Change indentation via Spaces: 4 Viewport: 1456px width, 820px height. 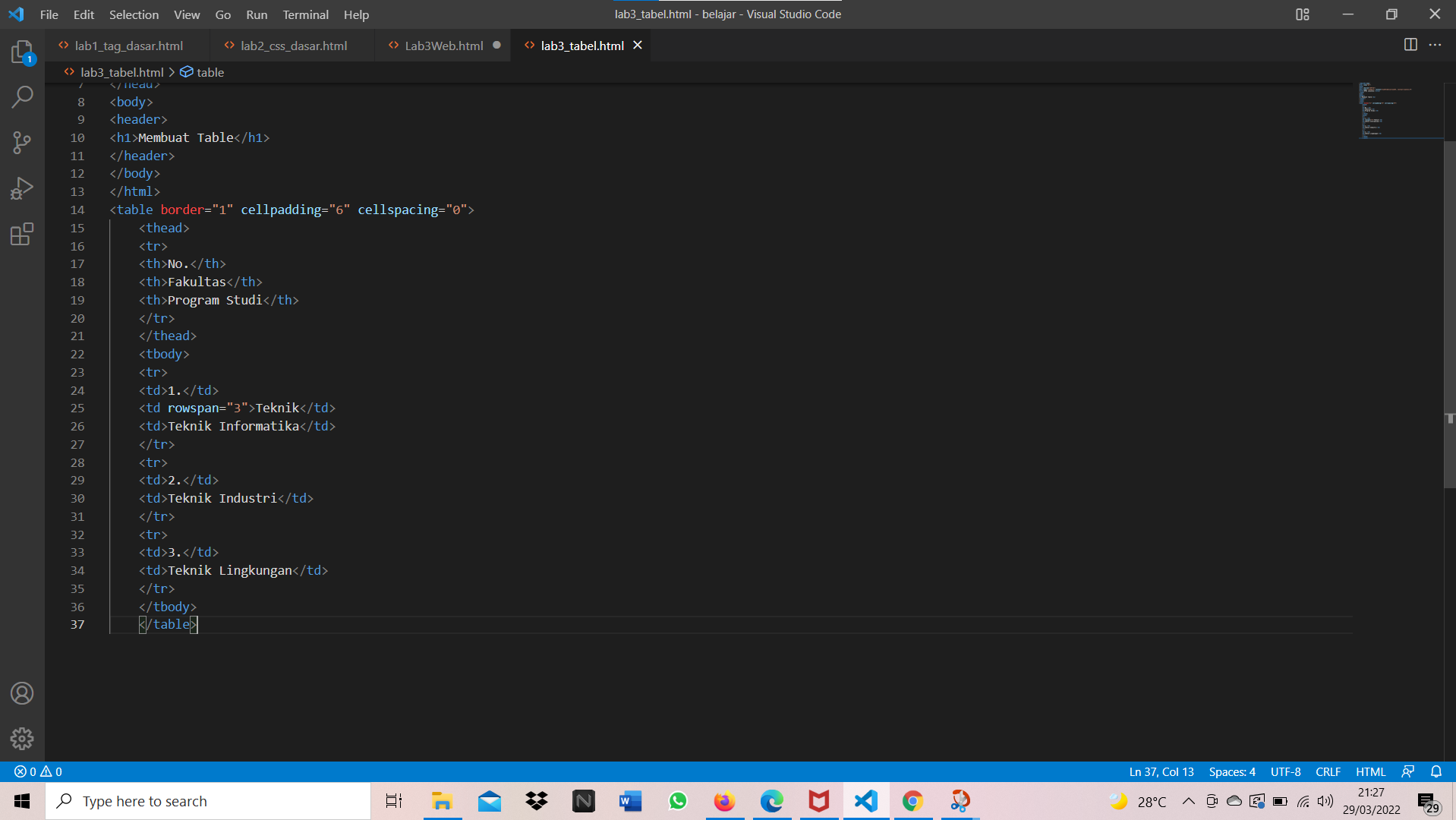click(1231, 771)
